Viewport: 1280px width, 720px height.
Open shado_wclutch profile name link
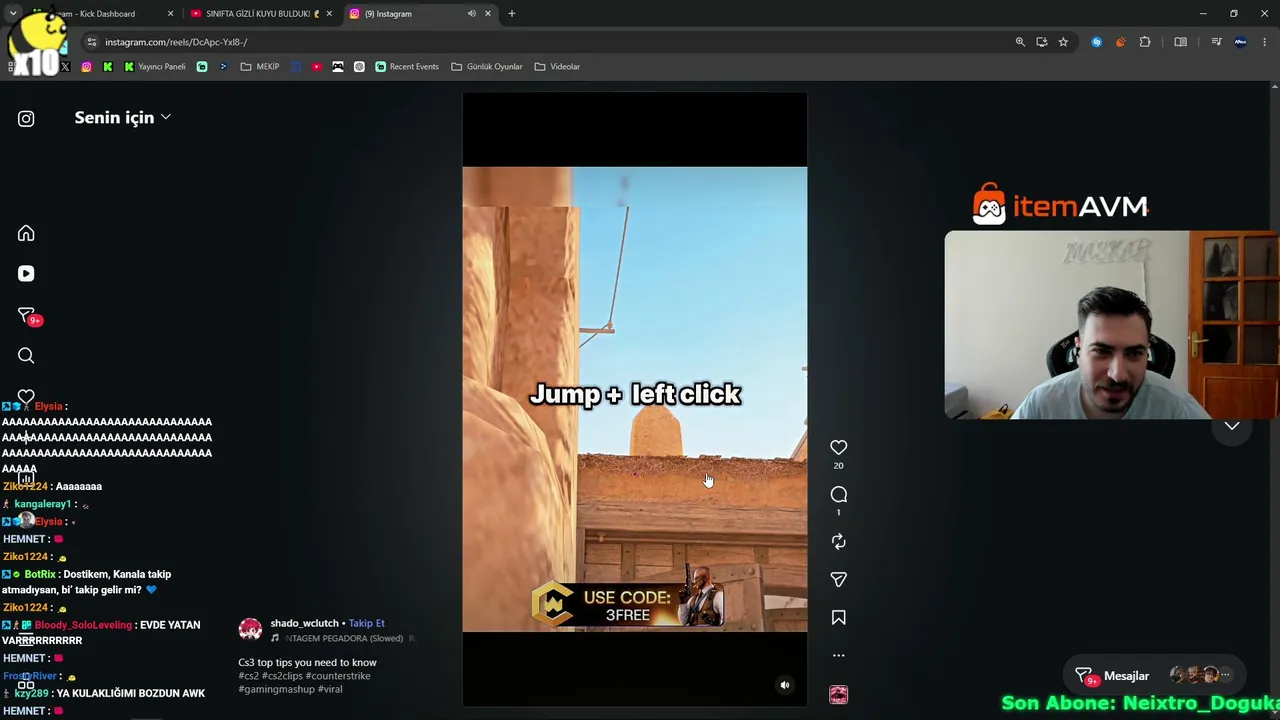pos(304,623)
